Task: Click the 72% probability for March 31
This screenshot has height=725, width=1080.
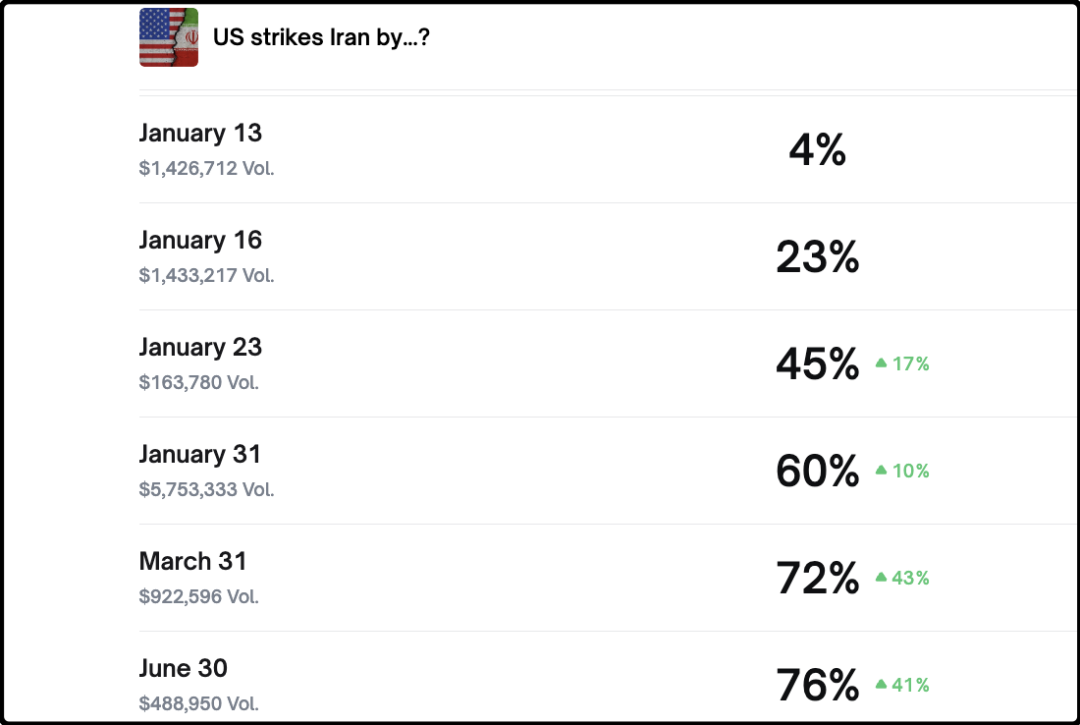Action: click(817, 579)
